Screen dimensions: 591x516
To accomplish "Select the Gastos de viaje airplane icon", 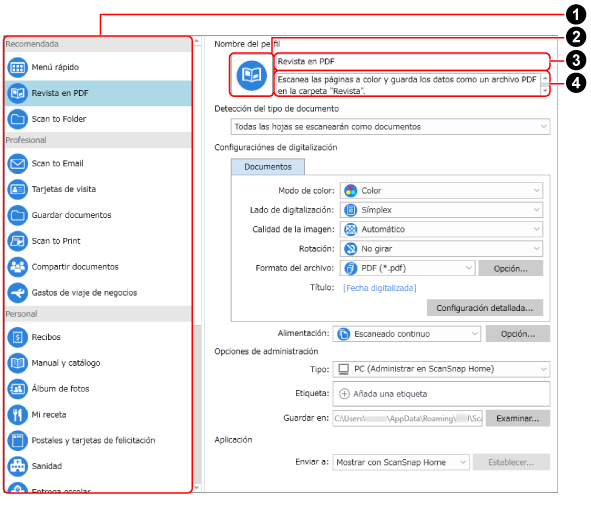I will (17, 293).
